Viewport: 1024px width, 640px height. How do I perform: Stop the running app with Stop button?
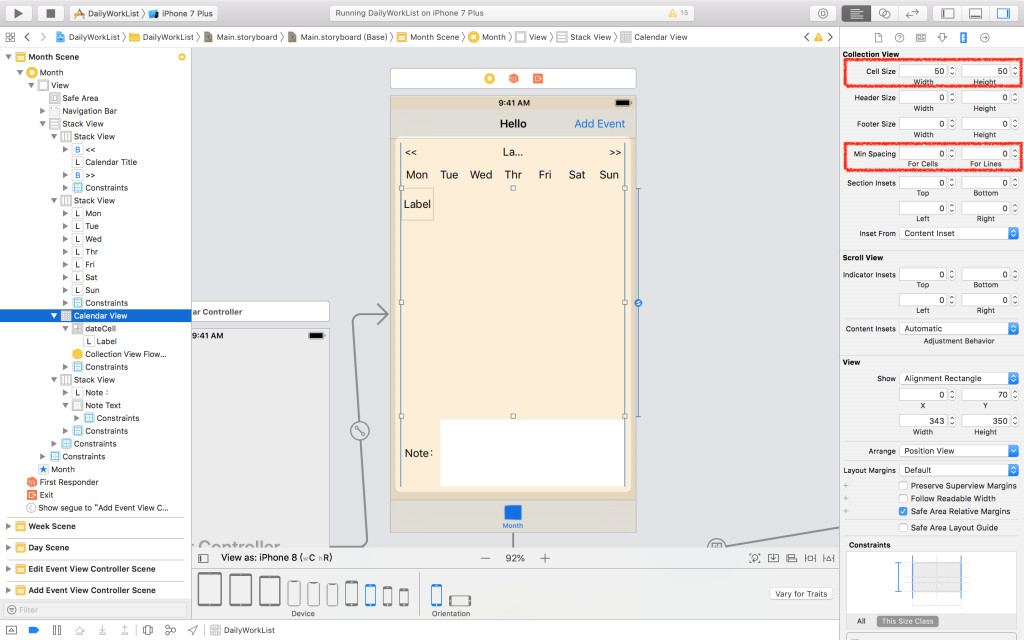tap(51, 13)
